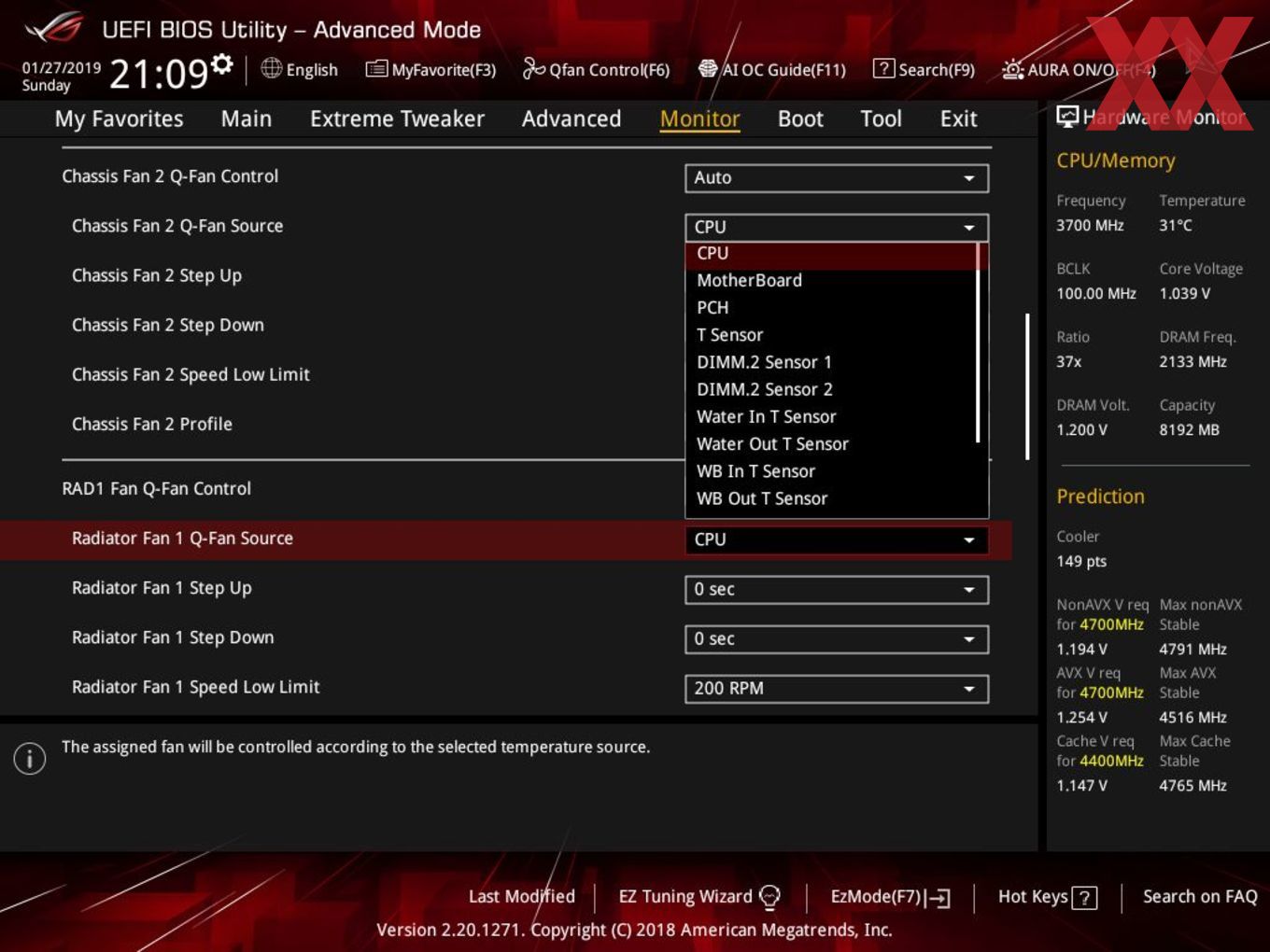Click the Hot Keys question box icon
The height and width of the screenshot is (952, 1270).
(1084, 898)
